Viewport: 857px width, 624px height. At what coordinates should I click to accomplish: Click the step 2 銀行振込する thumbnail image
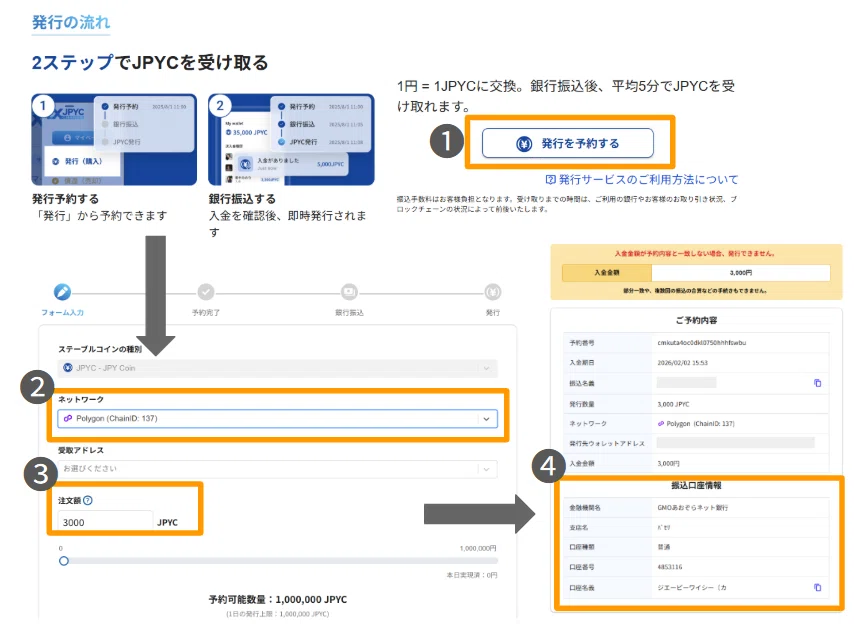291,139
